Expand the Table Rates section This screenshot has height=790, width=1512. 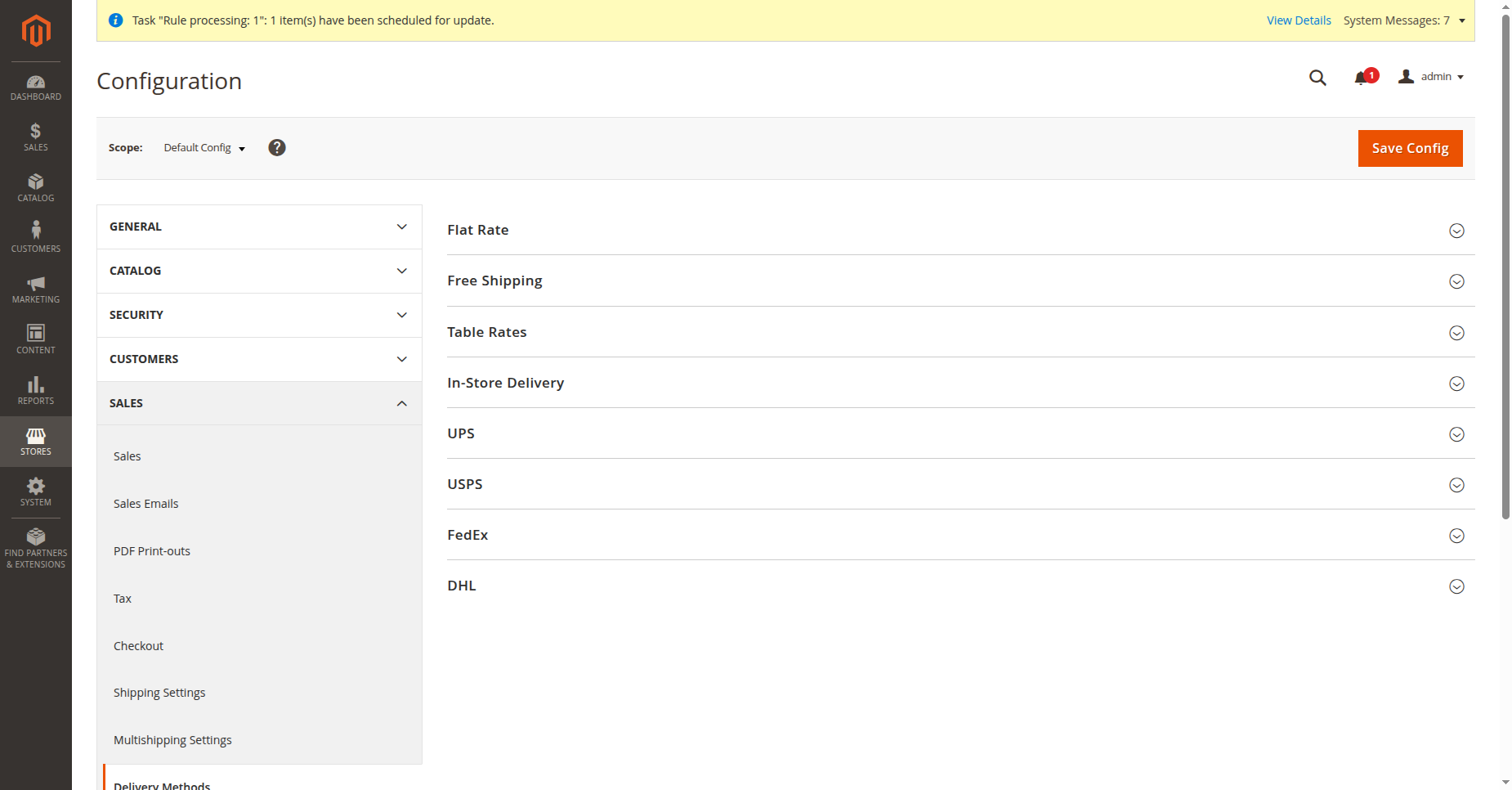(x=960, y=332)
